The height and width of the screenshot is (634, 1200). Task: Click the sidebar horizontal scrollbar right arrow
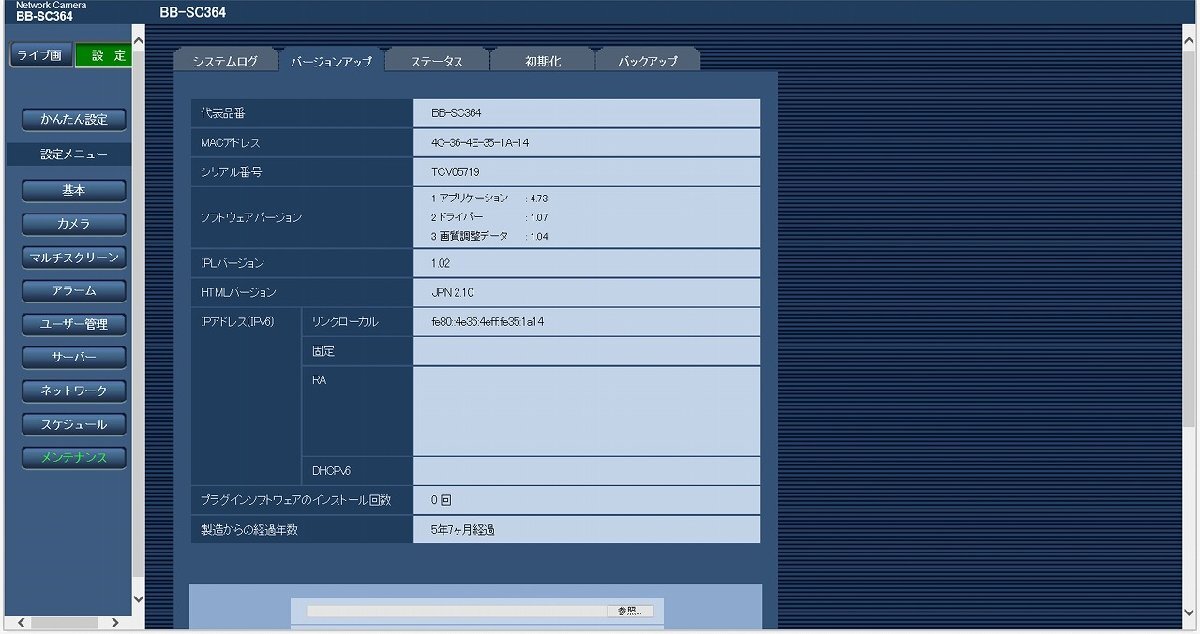(x=115, y=623)
